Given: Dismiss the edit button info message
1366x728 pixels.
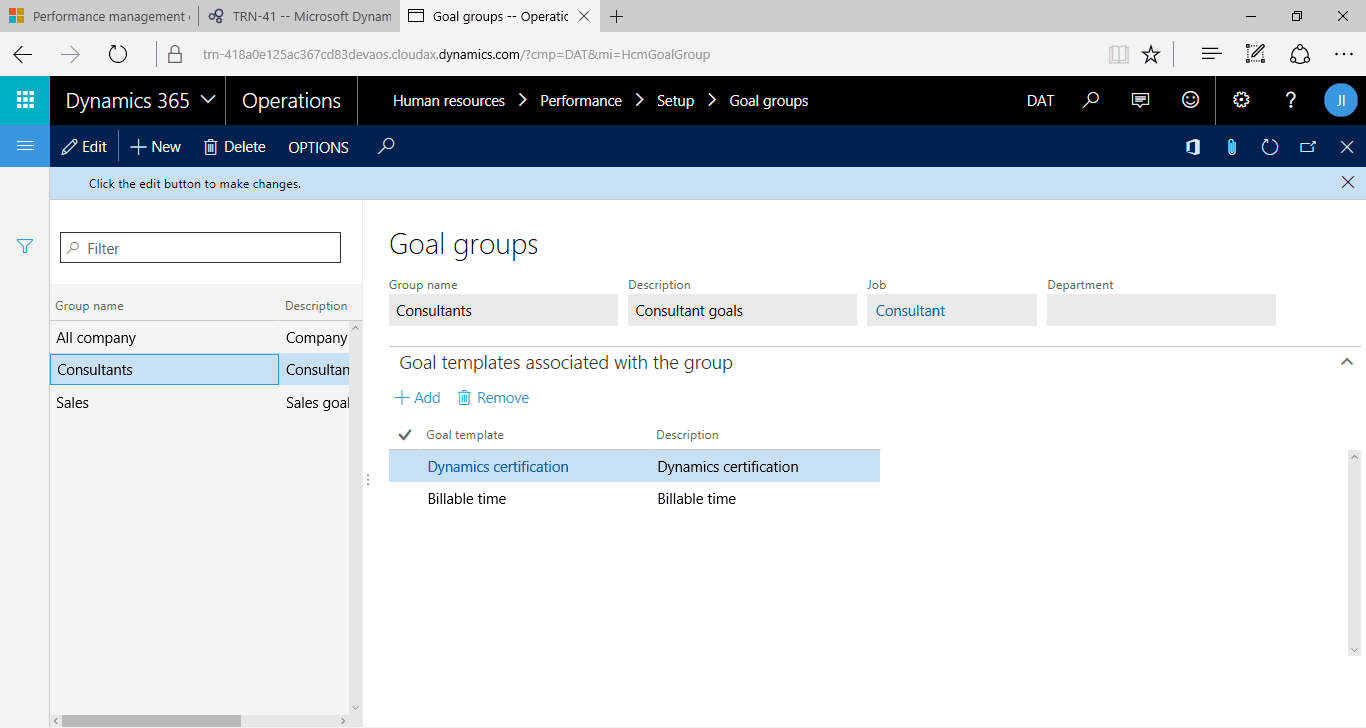Looking at the screenshot, I should [1348, 182].
